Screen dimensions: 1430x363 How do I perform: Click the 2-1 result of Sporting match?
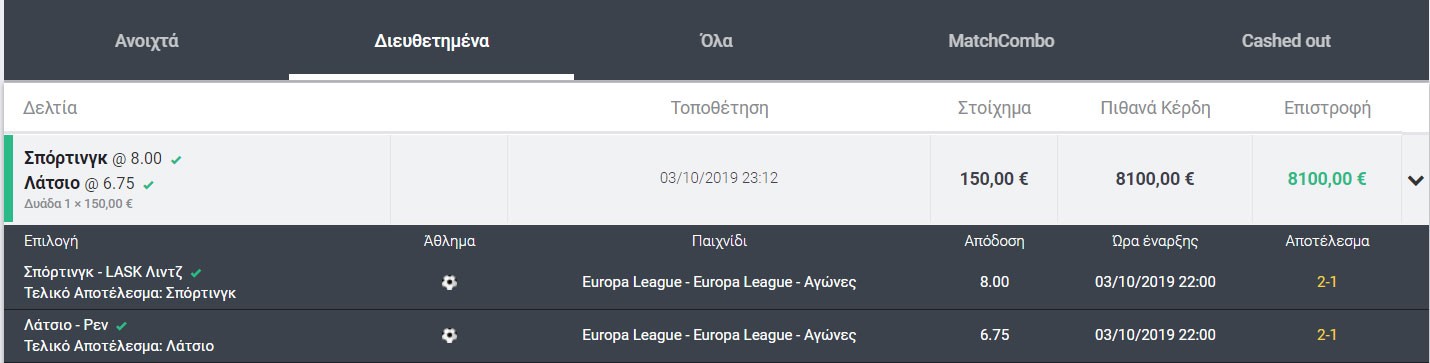pos(1327,282)
